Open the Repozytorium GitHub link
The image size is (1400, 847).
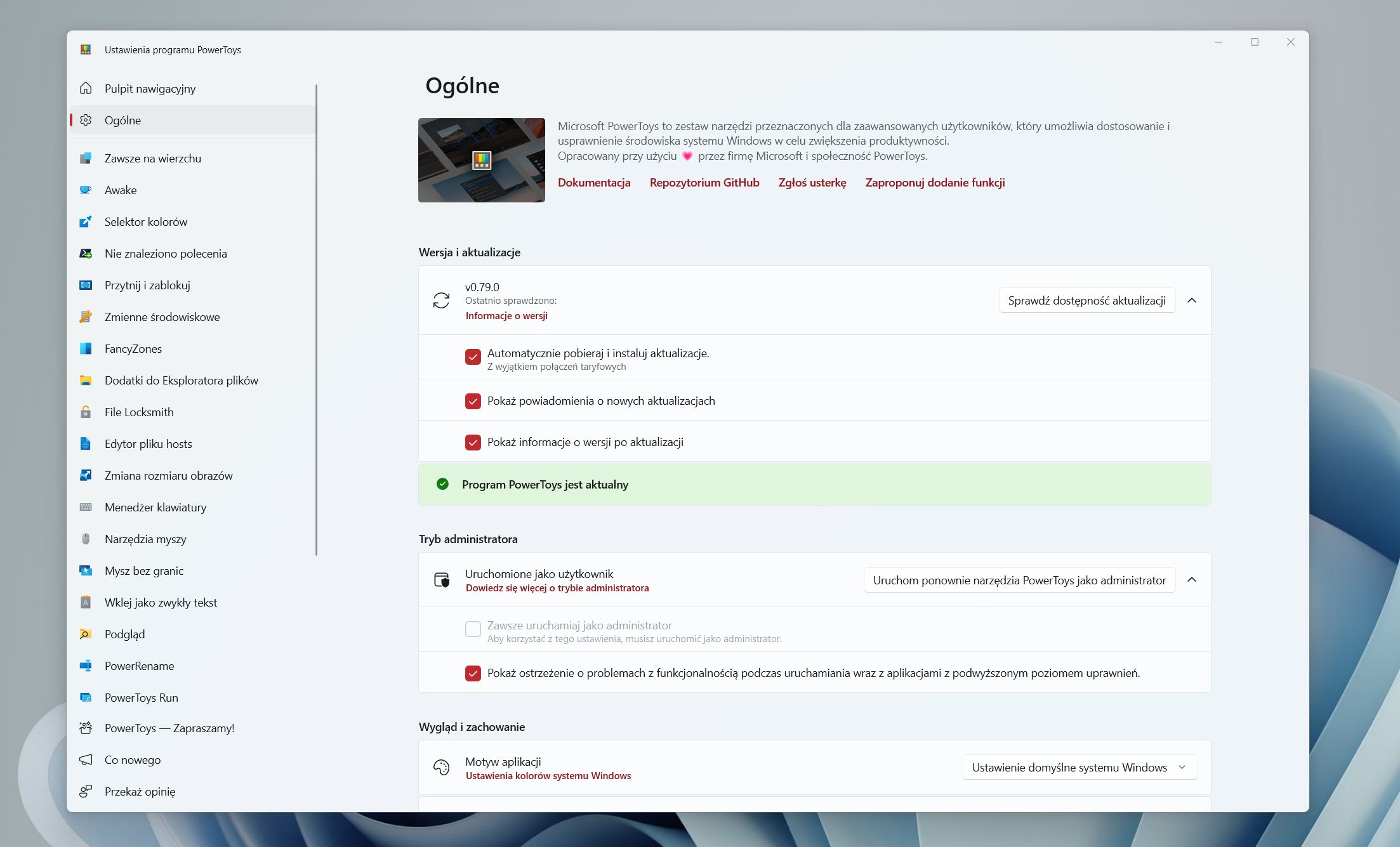point(704,183)
